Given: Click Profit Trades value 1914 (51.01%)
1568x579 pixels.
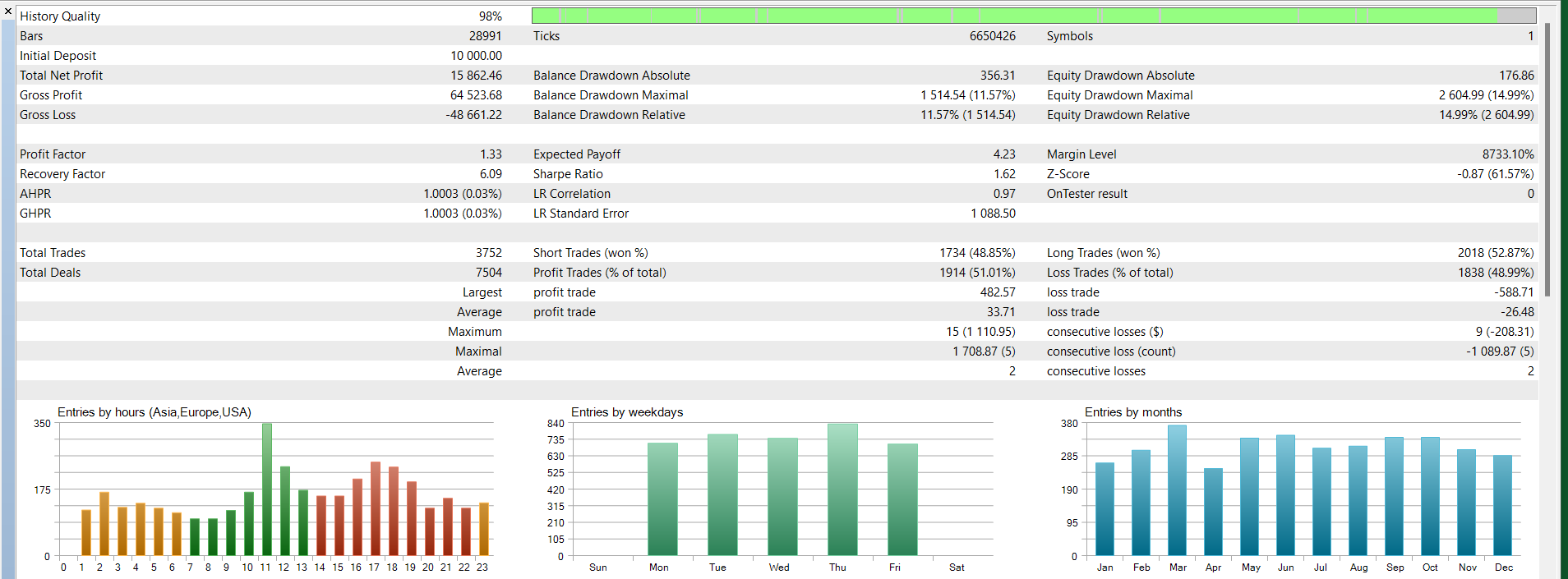Looking at the screenshot, I should click(x=978, y=273).
